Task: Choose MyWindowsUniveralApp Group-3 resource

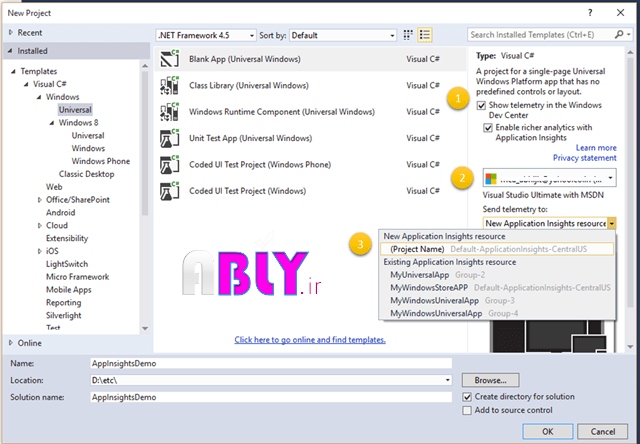Action: click(497, 301)
